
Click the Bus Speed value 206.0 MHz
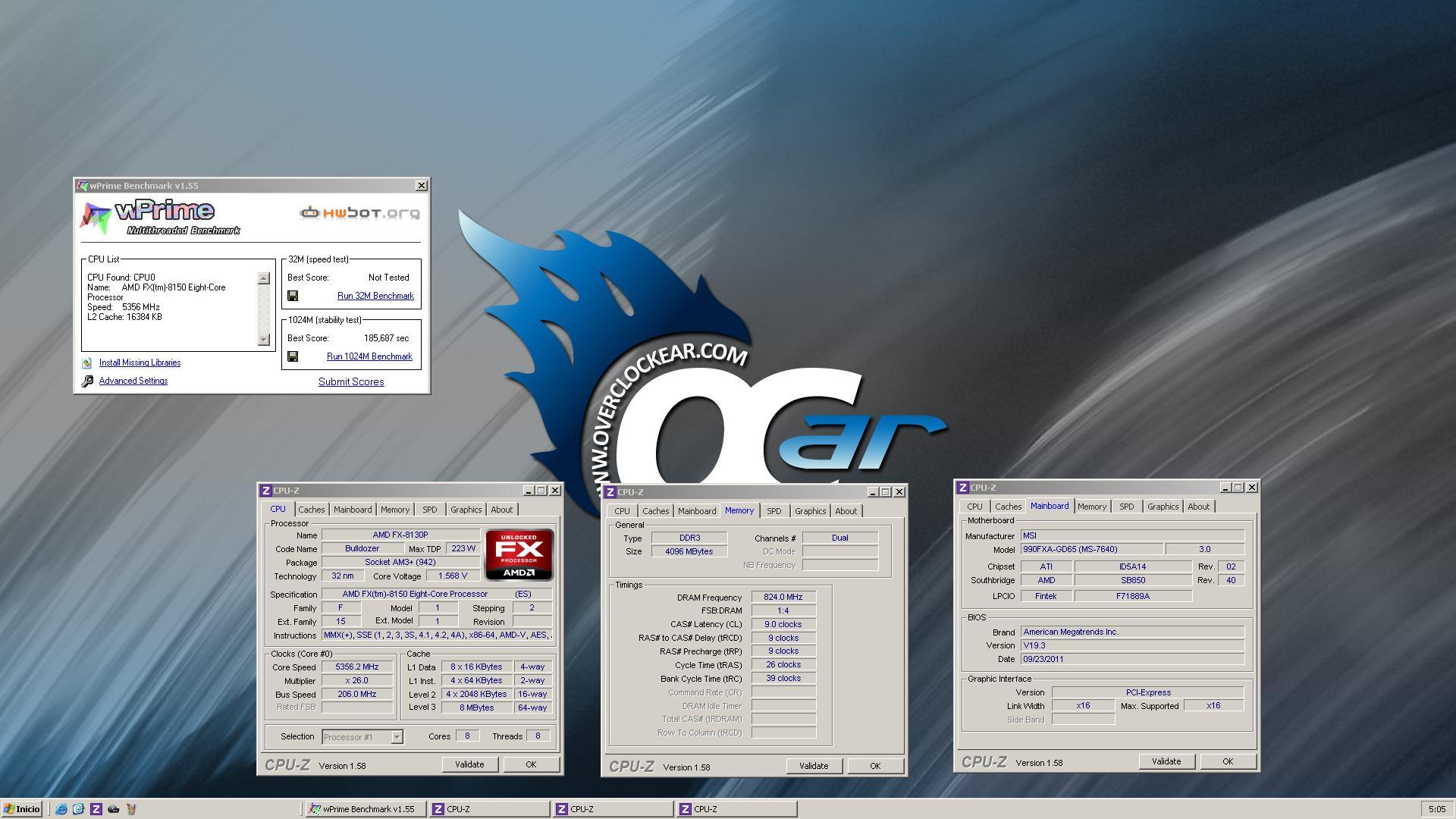click(x=356, y=695)
